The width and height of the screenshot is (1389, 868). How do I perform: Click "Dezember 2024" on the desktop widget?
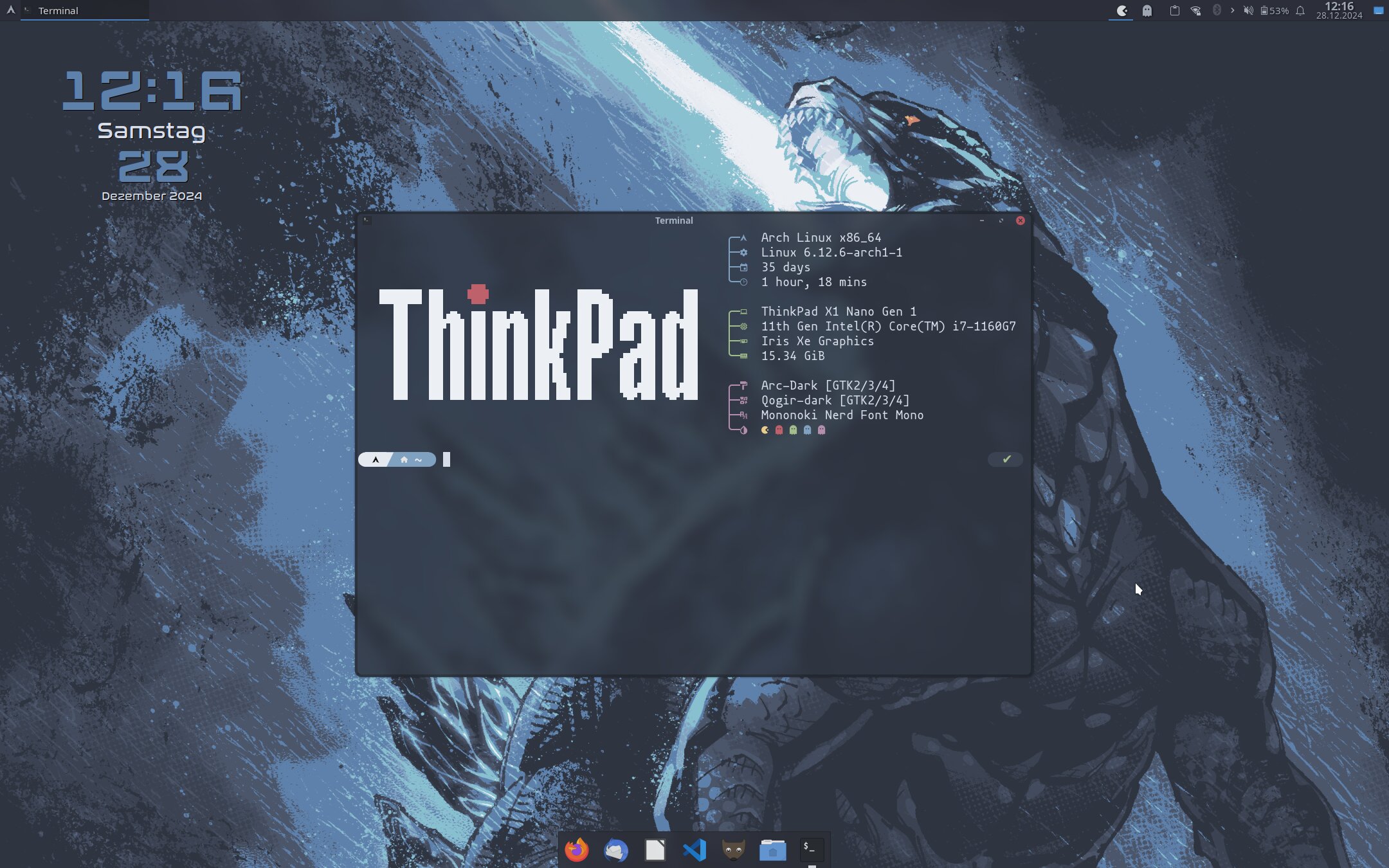tap(152, 196)
